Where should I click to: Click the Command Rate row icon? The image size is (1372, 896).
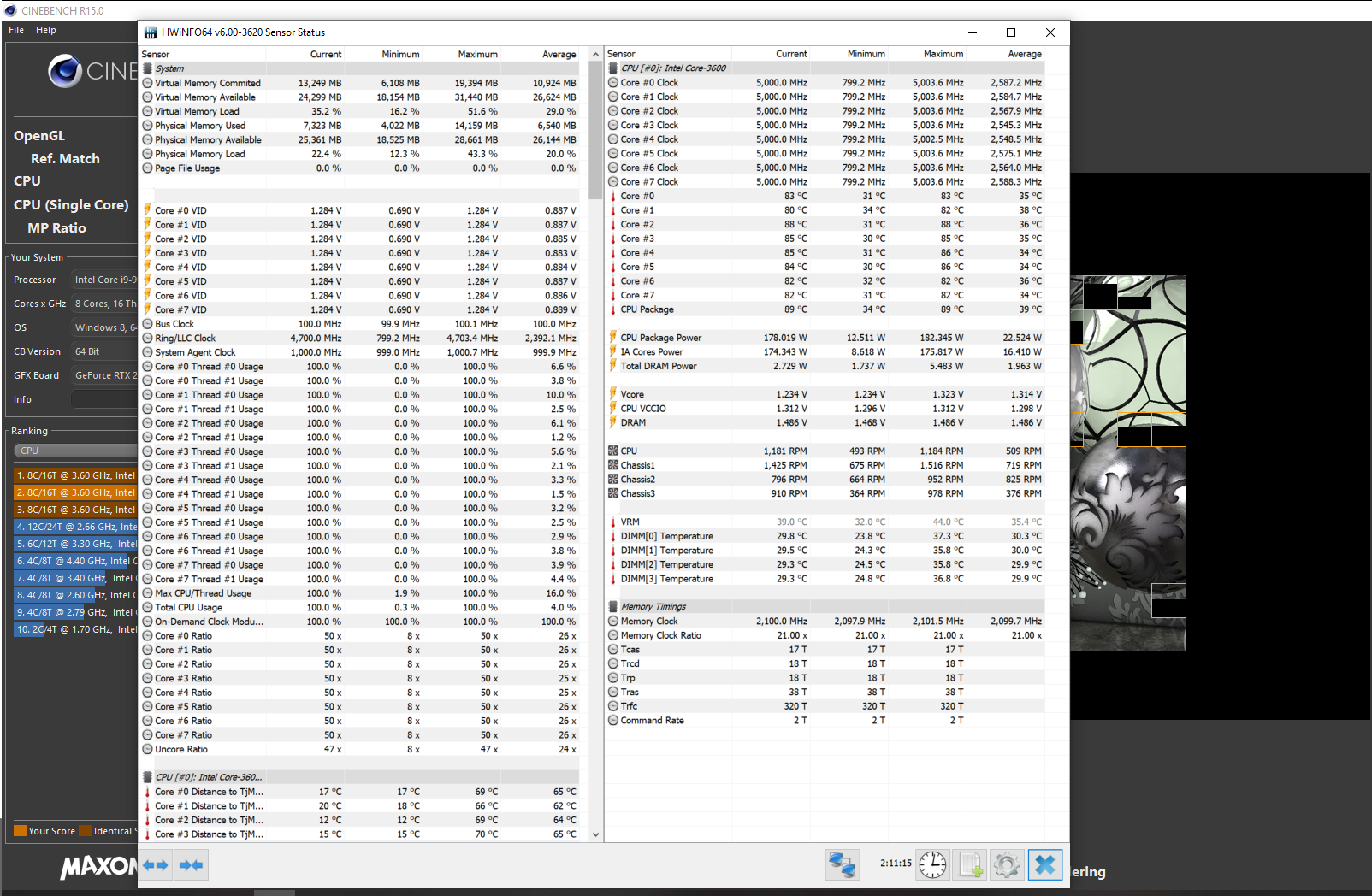[613, 721]
